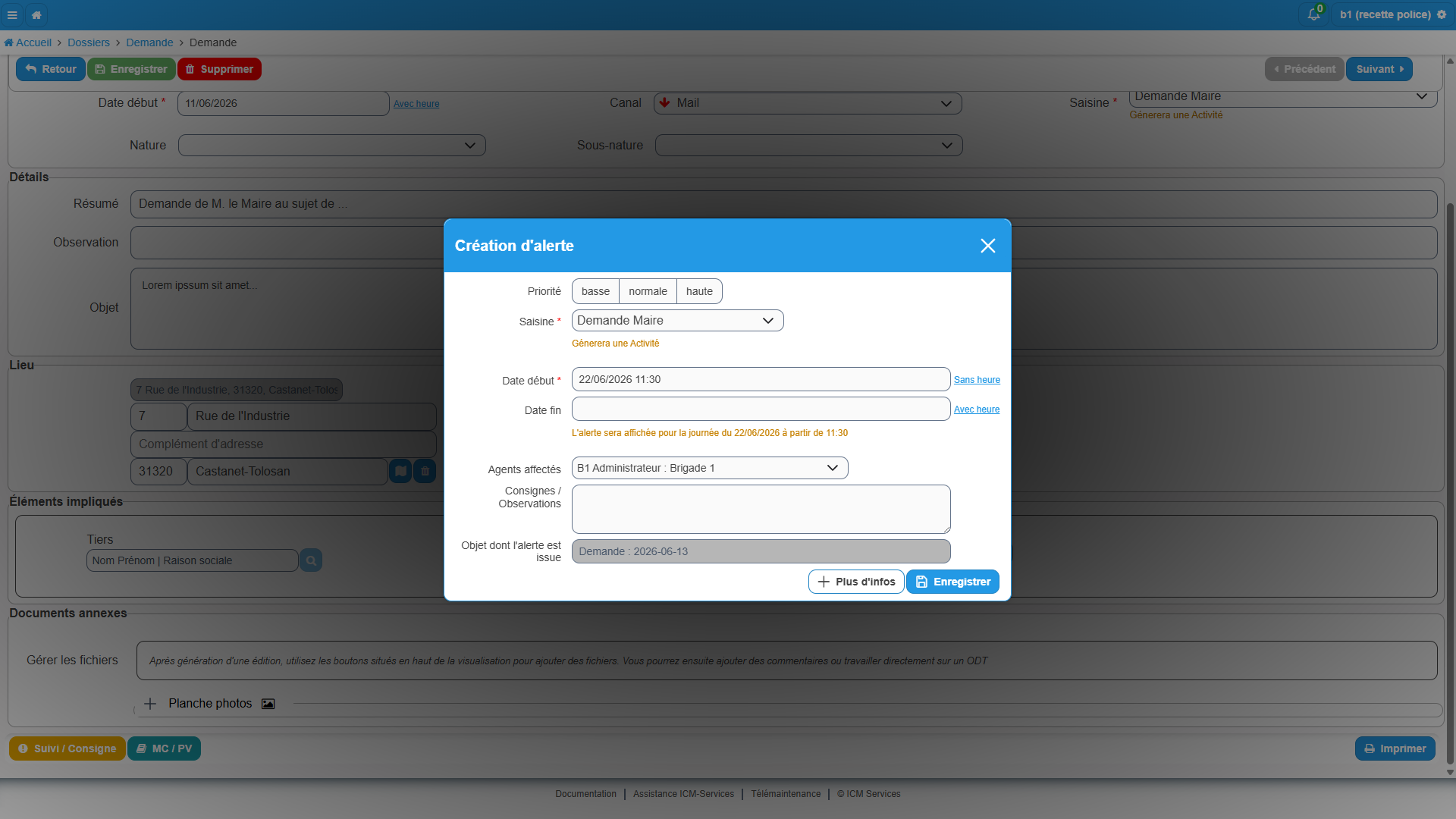Image resolution: width=1456 pixels, height=819 pixels.
Task: Click Avec heure next to Date fin
Action: point(977,409)
